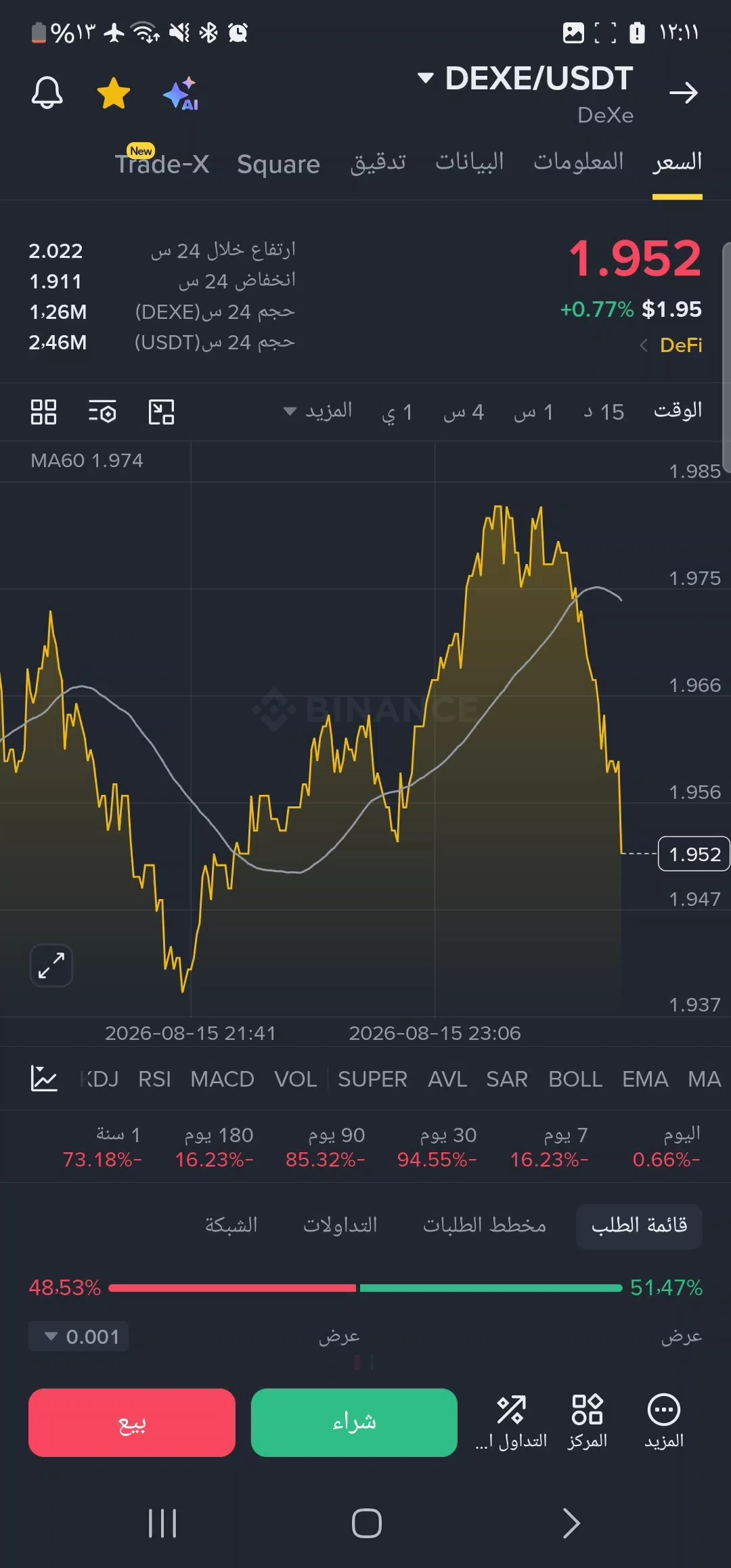Switch to the تدقيق tab
Image resolution: width=731 pixels, height=1568 pixels.
(378, 162)
